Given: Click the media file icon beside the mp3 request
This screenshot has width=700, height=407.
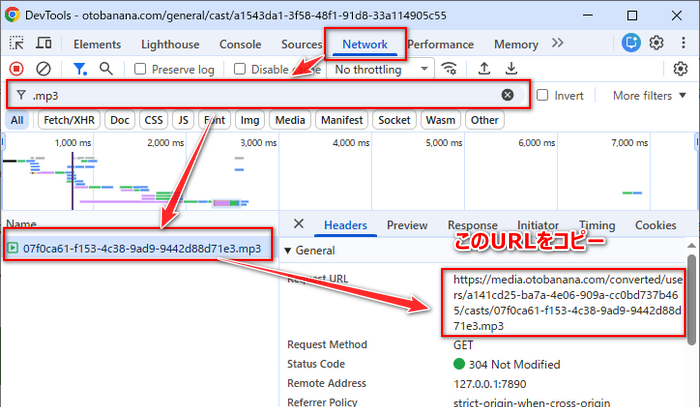Looking at the screenshot, I should 12,248.
